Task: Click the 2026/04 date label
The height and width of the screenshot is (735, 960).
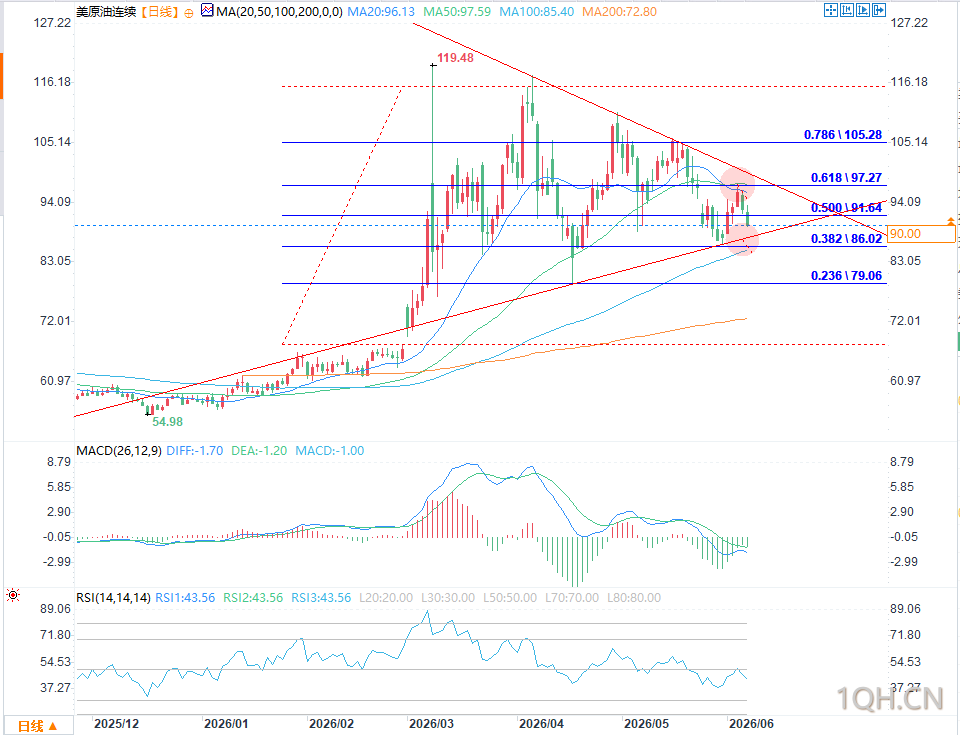Action: click(541, 724)
